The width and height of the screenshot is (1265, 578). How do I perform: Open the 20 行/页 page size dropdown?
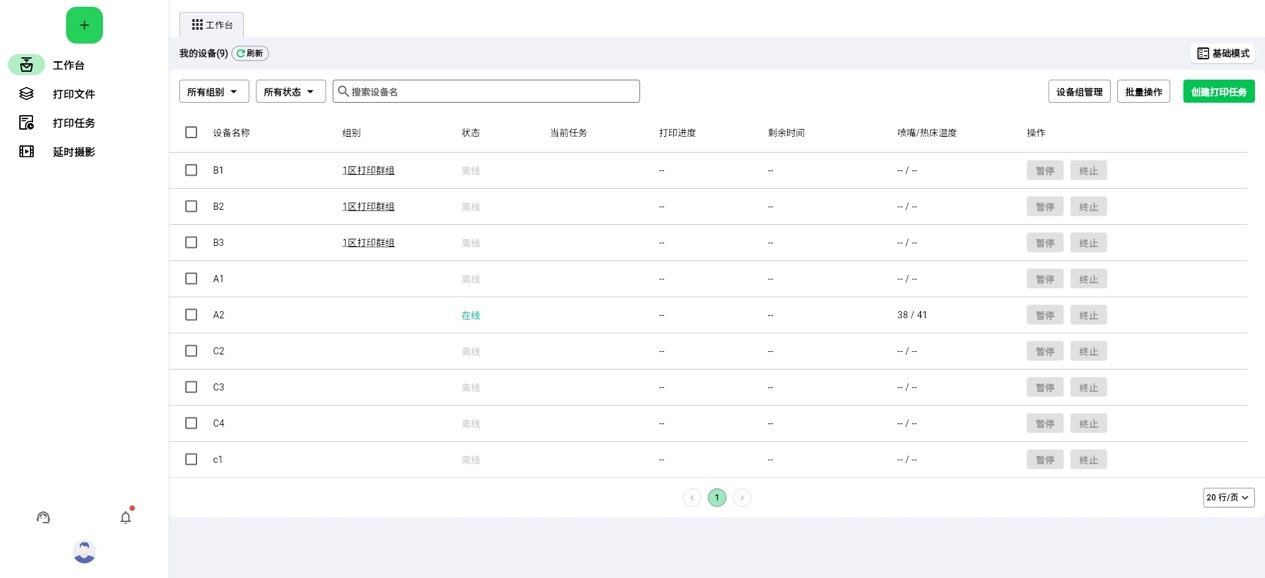1228,498
